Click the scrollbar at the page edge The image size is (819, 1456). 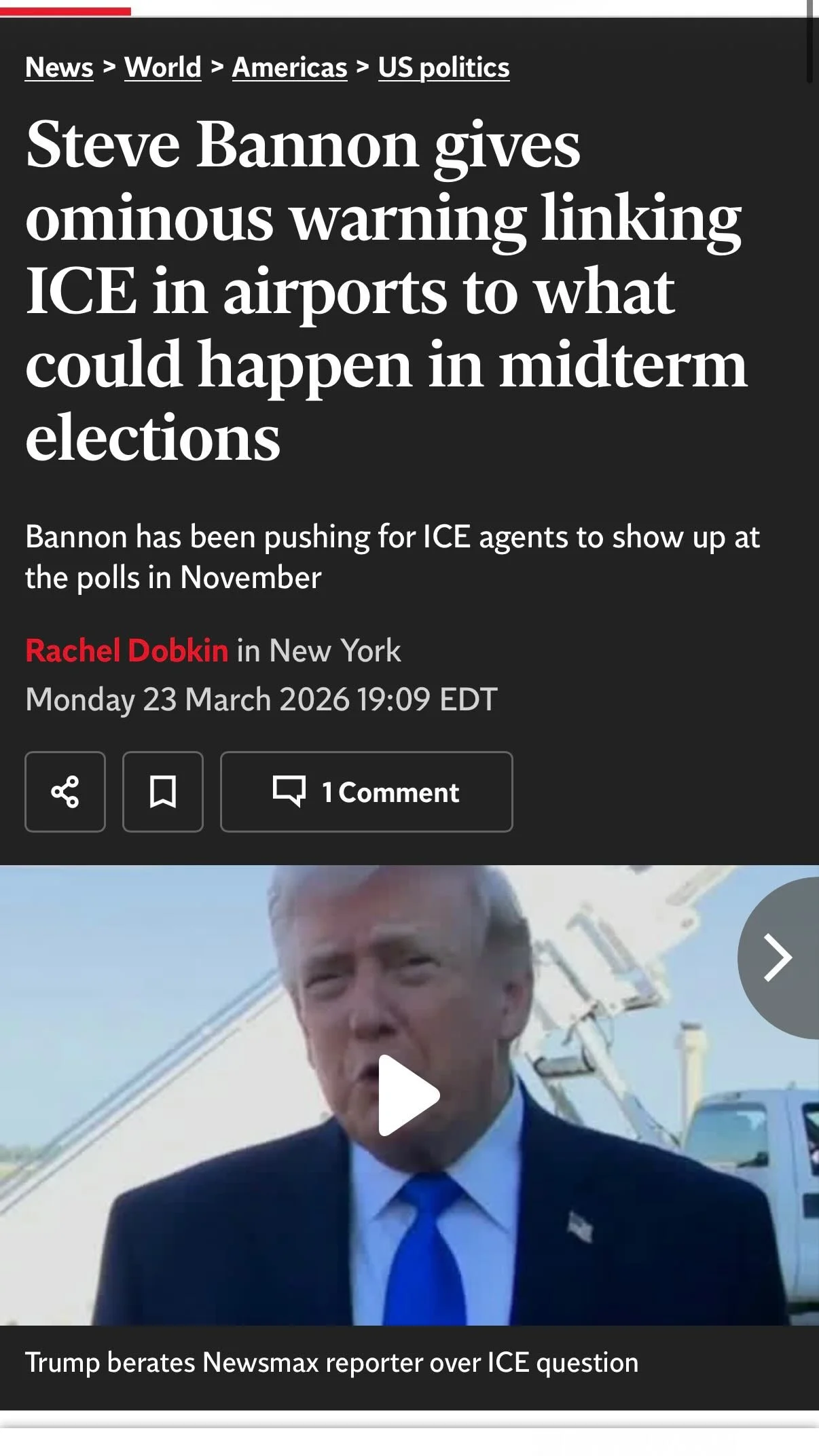809,41
